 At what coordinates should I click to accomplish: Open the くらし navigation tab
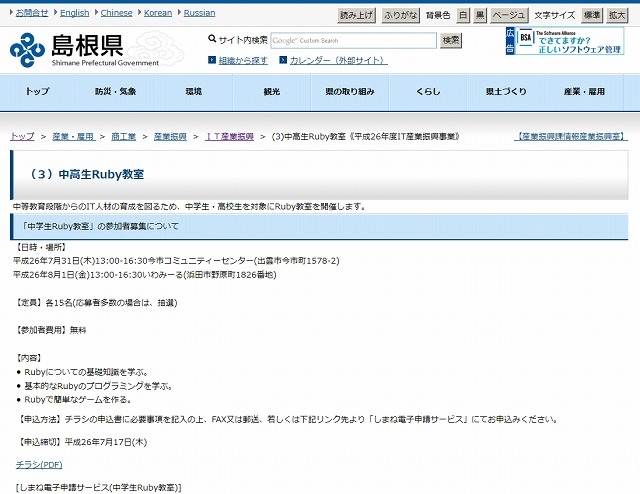428,92
